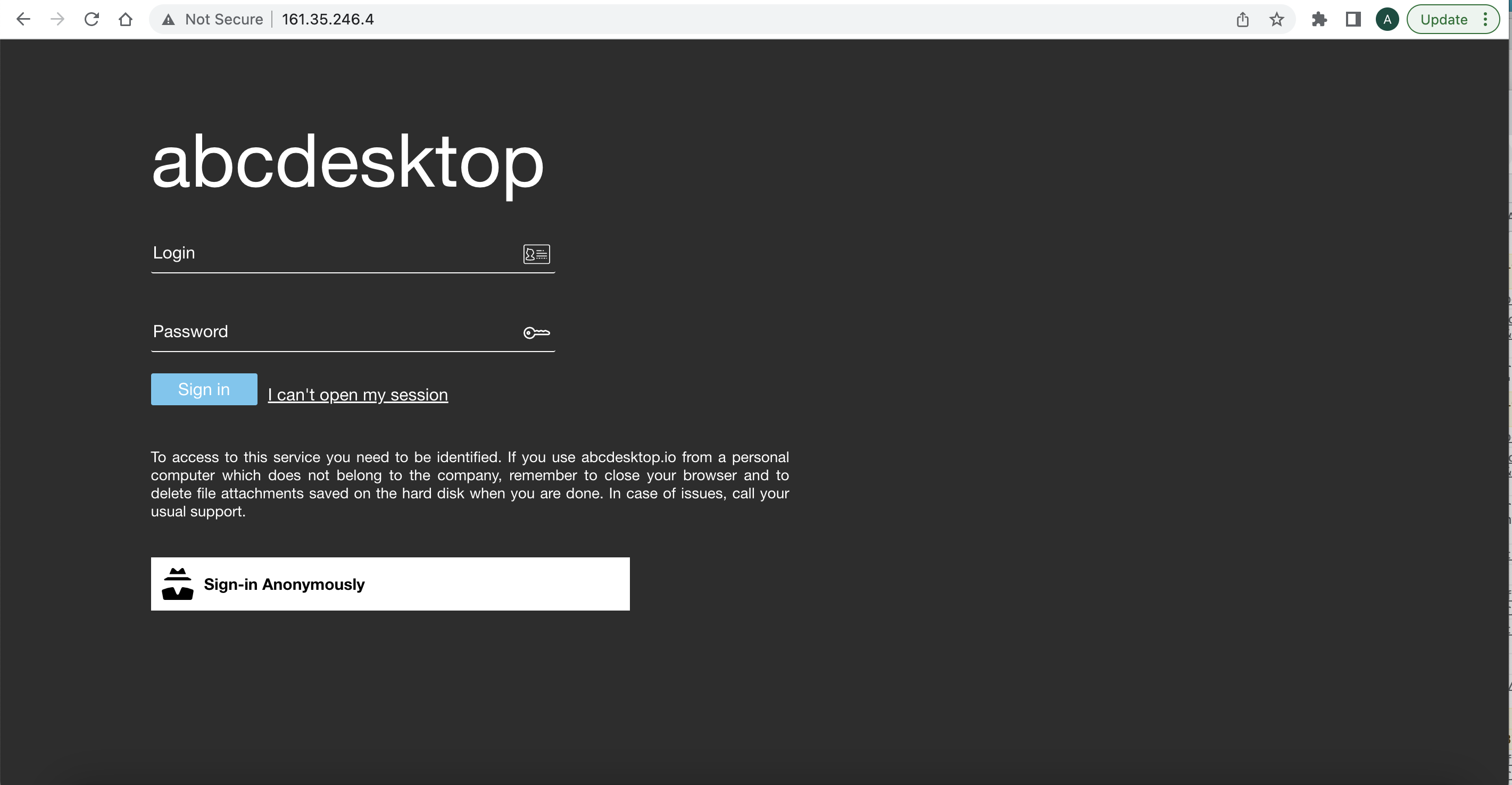1512x785 pixels.
Task: Click the I can't open my session link
Action: point(358,394)
